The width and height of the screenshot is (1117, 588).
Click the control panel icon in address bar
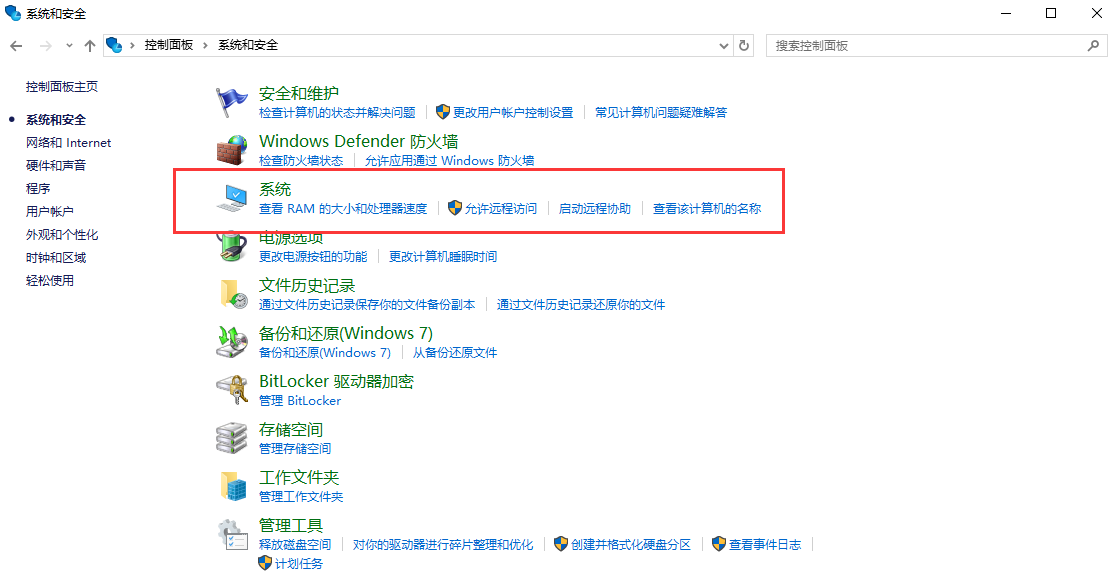point(114,45)
